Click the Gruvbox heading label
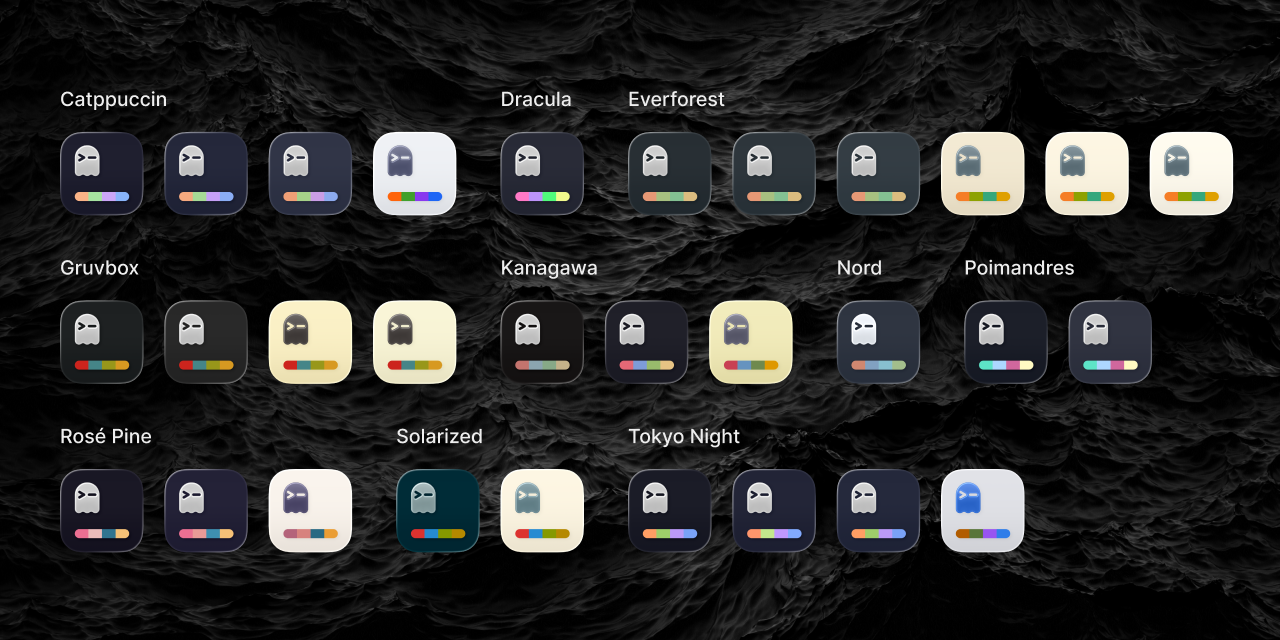The image size is (1280, 640). [x=99, y=268]
